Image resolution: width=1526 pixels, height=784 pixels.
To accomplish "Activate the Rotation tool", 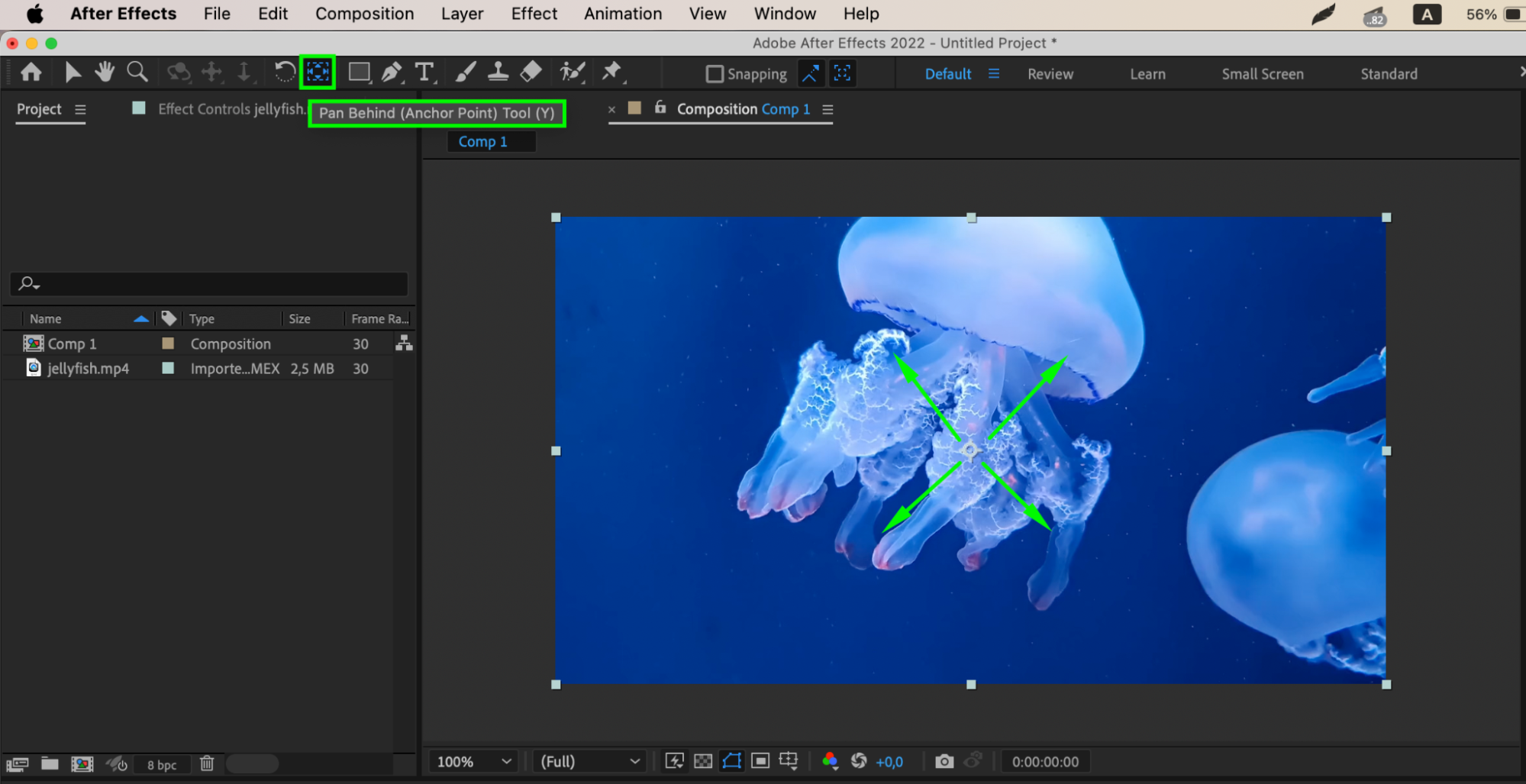I will coord(284,73).
